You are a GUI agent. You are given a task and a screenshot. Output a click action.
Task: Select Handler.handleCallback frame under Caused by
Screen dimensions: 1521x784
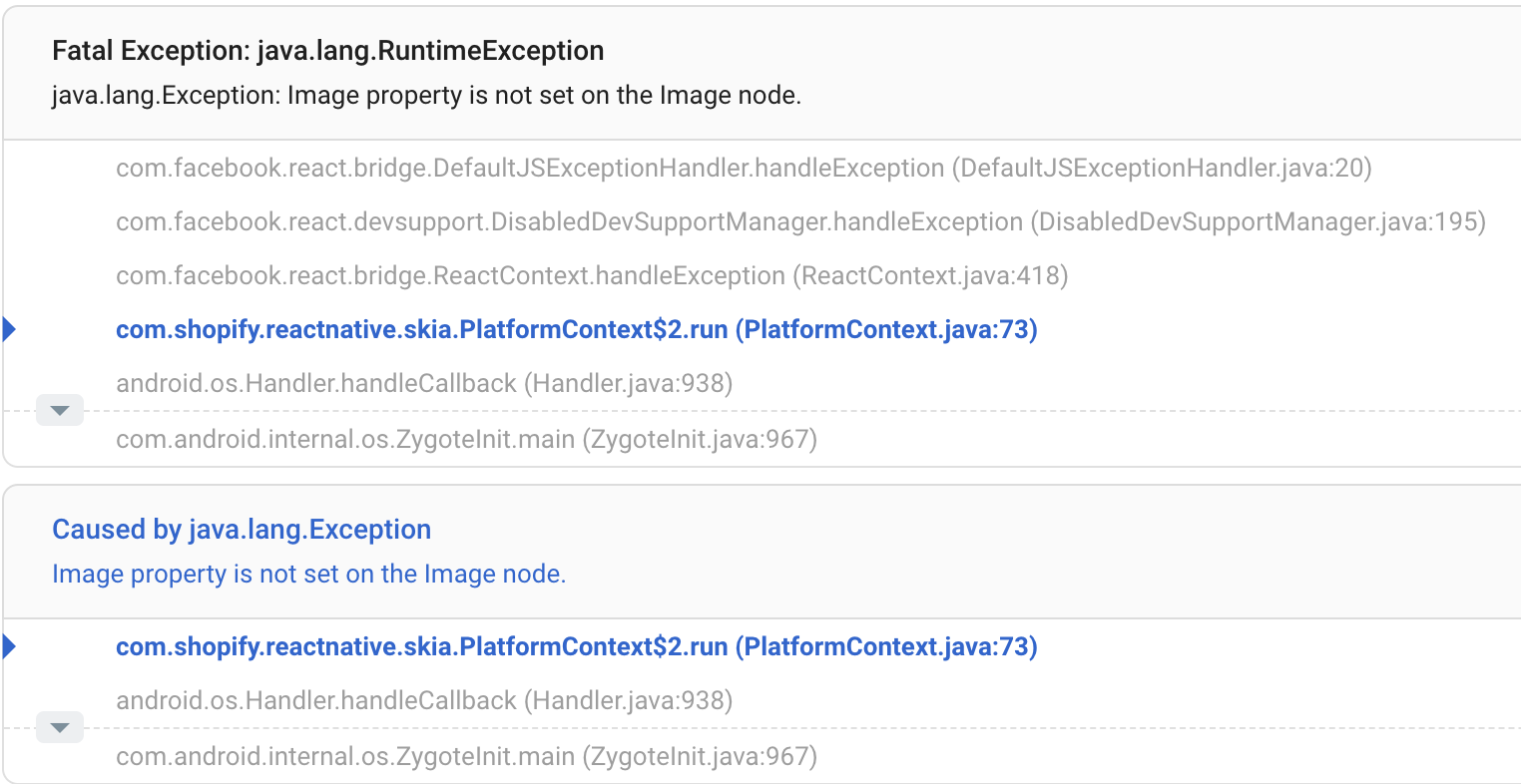[x=424, y=700]
